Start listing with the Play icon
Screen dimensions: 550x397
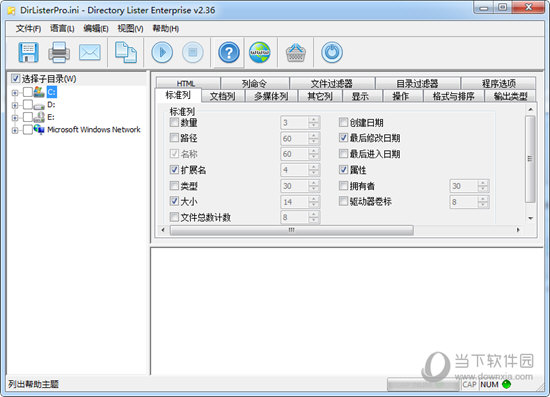pyautogui.click(x=162, y=52)
